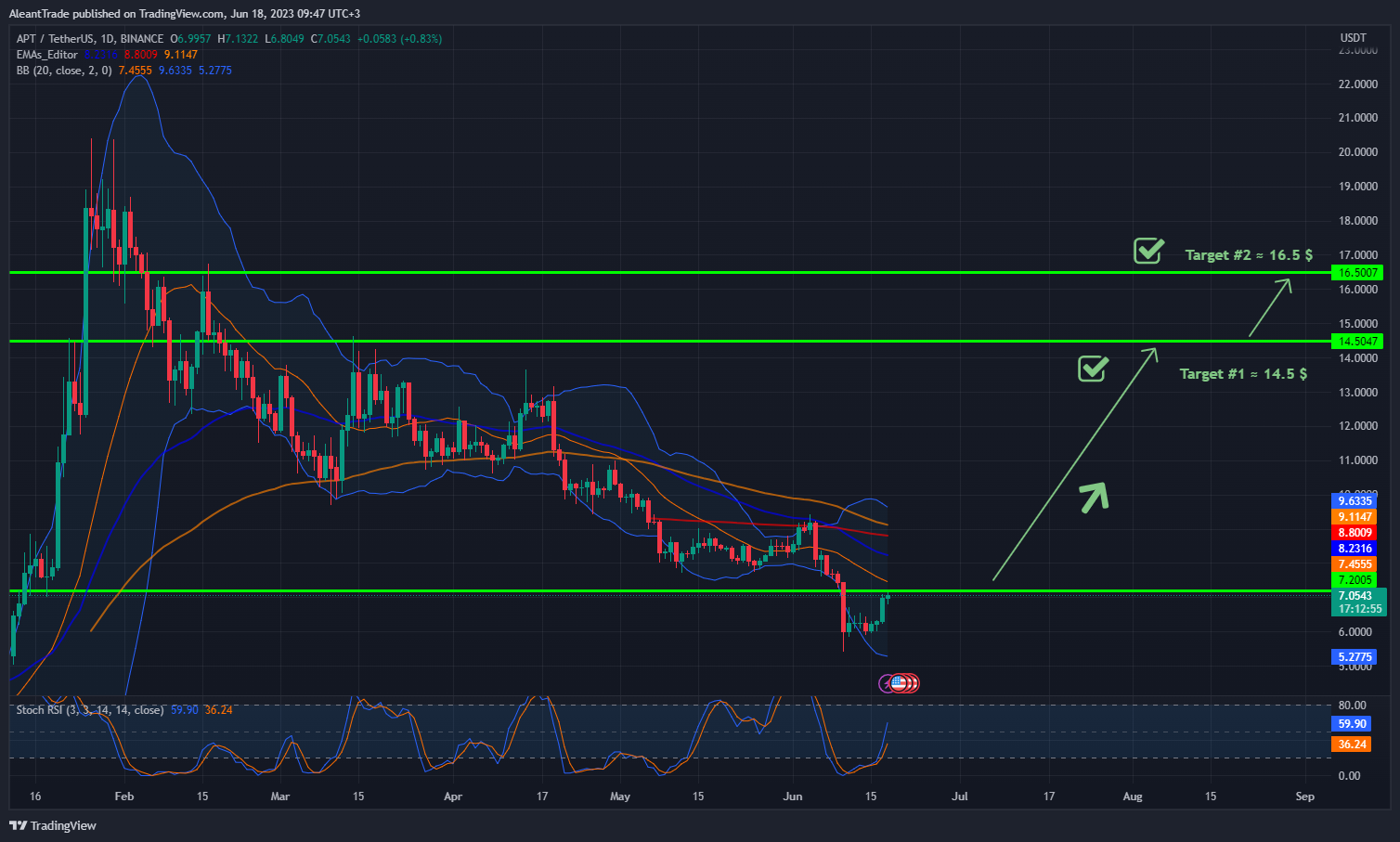Click the orange 7.4555 price-axis tag
This screenshot has width=1400, height=842.
tap(1355, 564)
